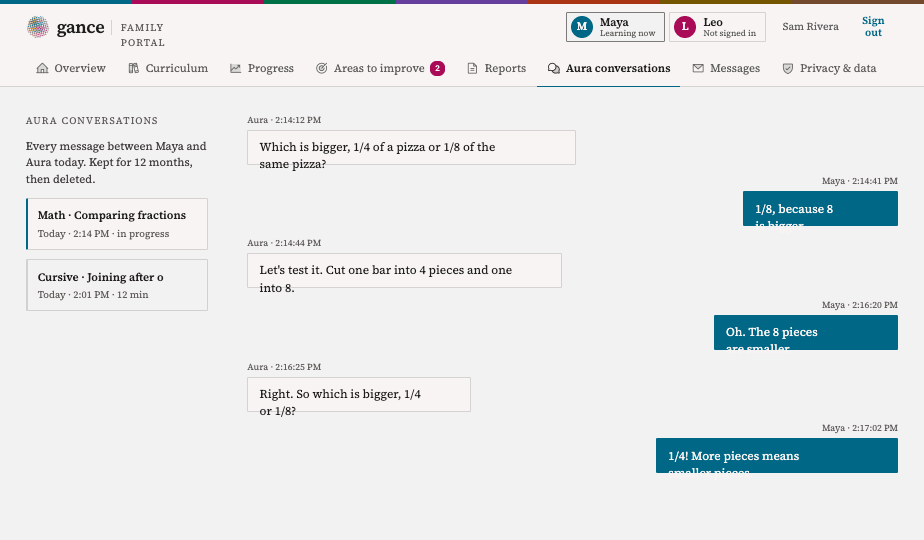Click Aura's 'Let's test it' message
The width and height of the screenshot is (924, 540).
coord(404,271)
